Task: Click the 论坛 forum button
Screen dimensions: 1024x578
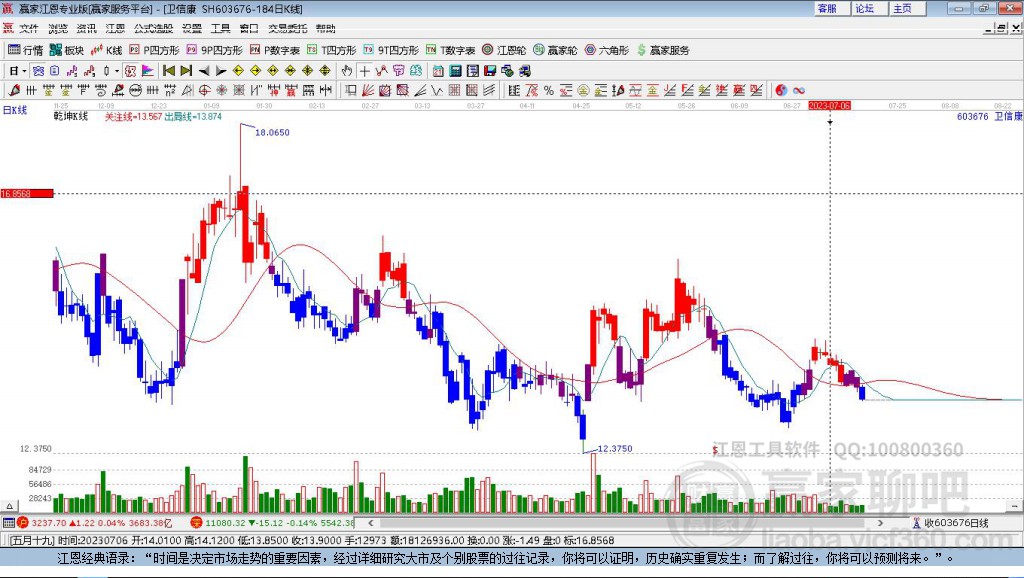Action: click(x=865, y=8)
